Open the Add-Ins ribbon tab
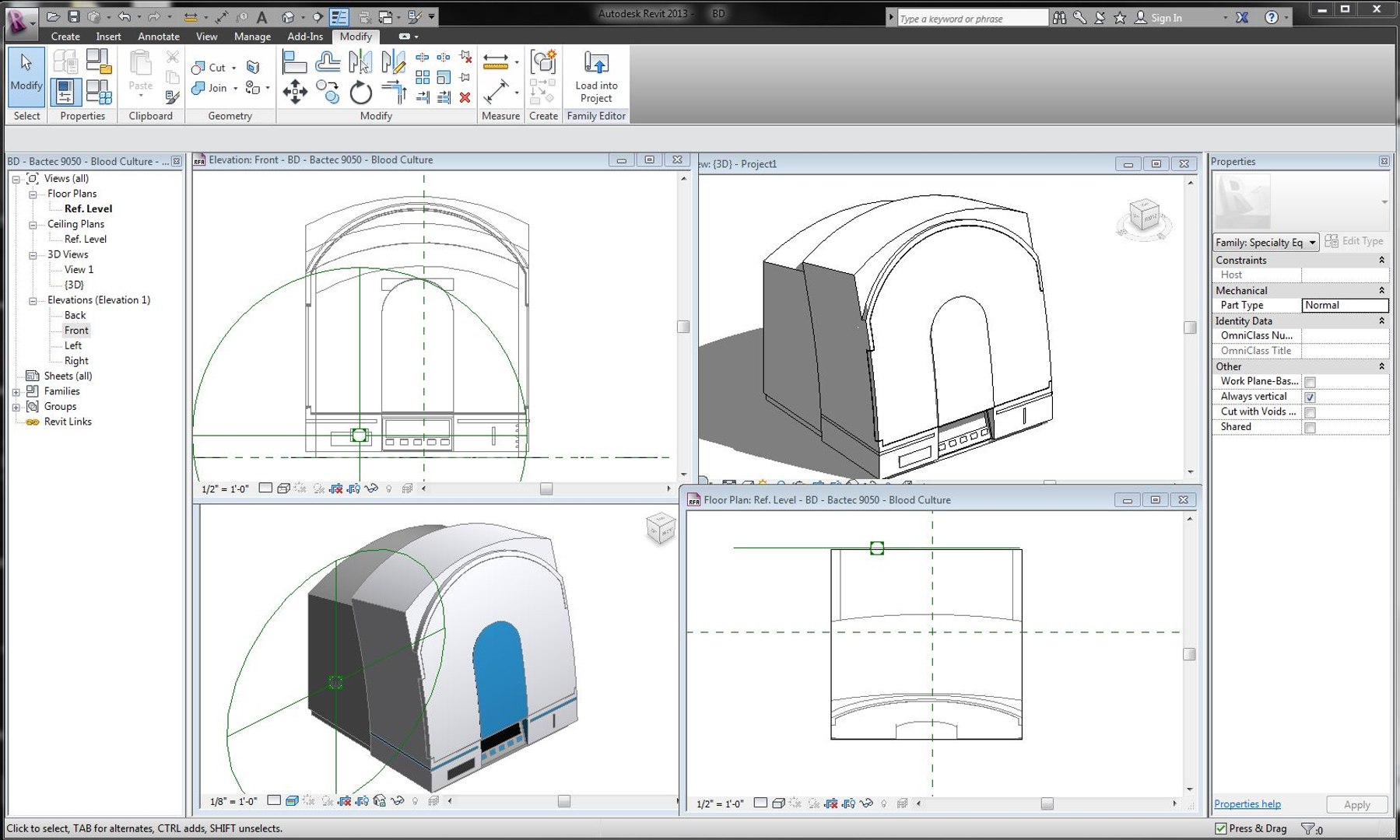The height and width of the screenshot is (840, 1400). click(x=305, y=37)
